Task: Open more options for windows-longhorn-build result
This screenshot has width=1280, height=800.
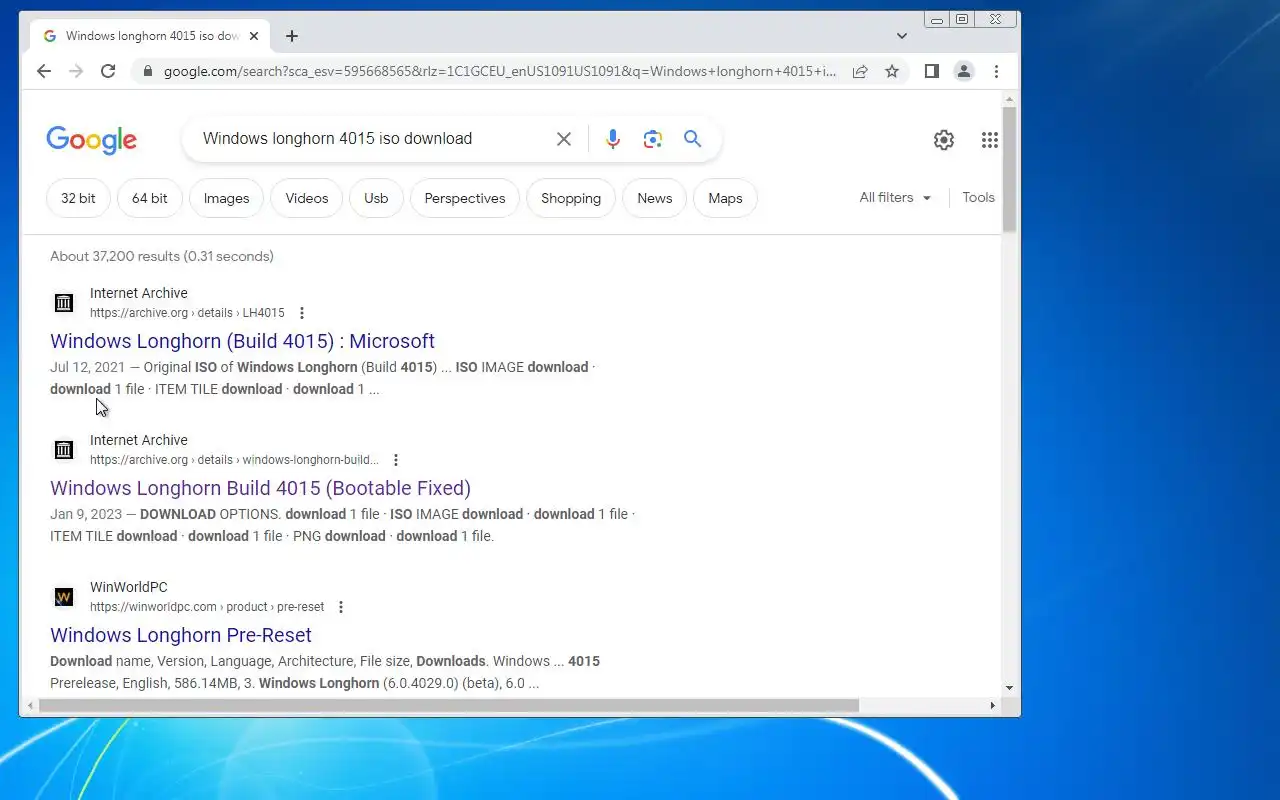Action: [x=396, y=460]
